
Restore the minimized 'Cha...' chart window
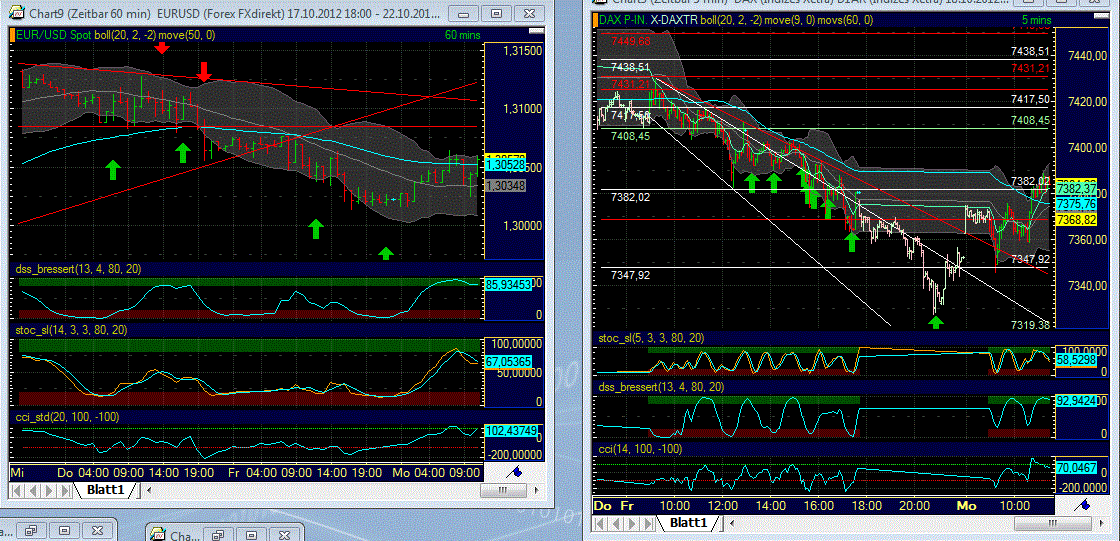point(218,535)
